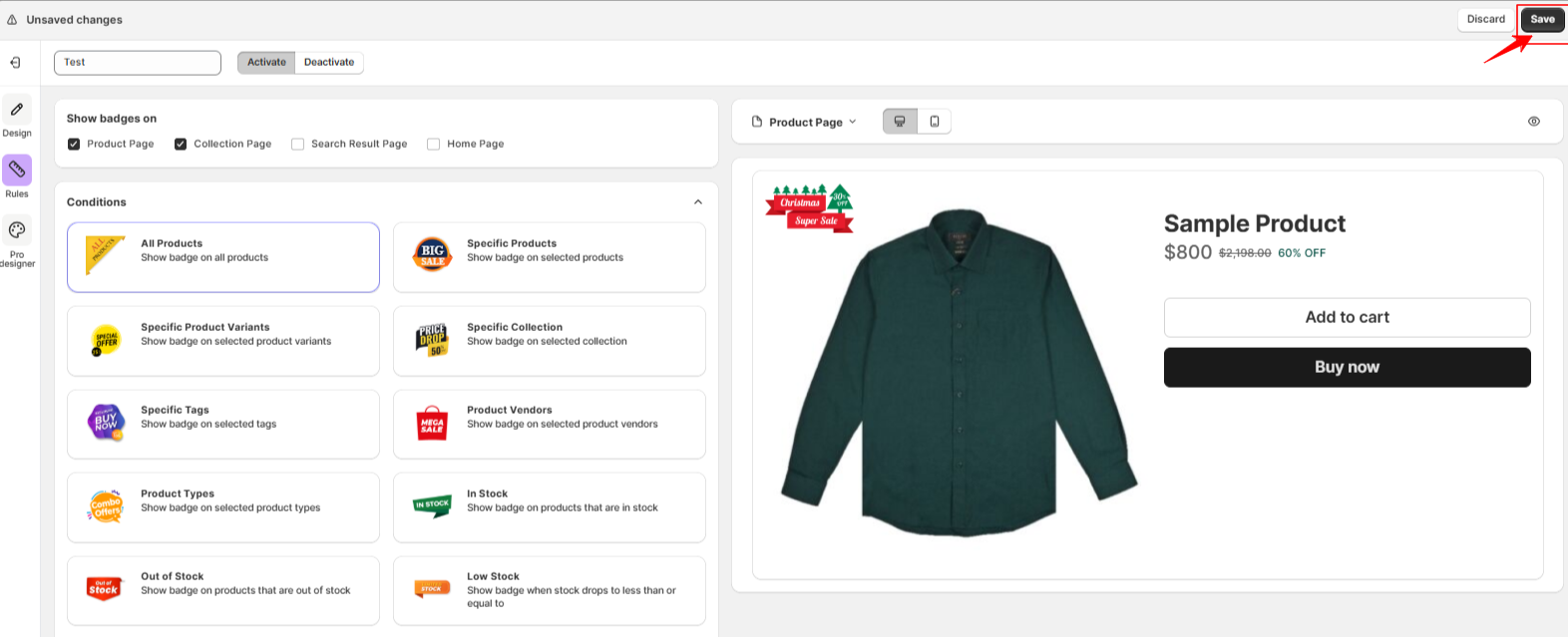This screenshot has height=637, width=1568.
Task: Click the Discard button
Action: (1485, 19)
